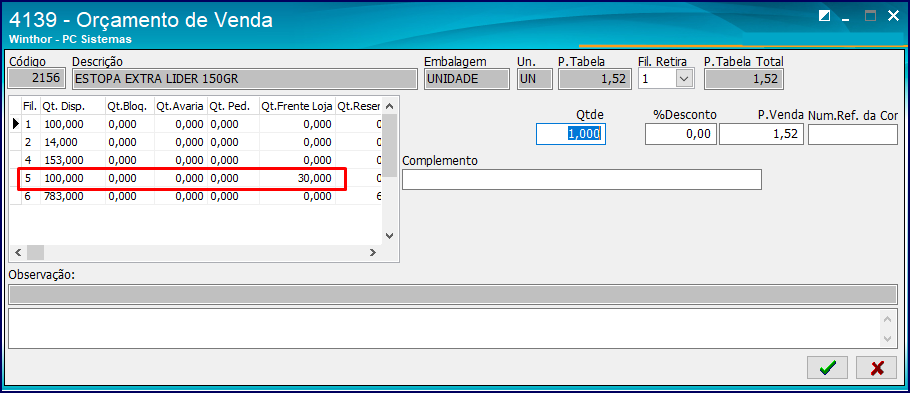Click the Qtde input field
910x393 pixels.
click(x=570, y=134)
